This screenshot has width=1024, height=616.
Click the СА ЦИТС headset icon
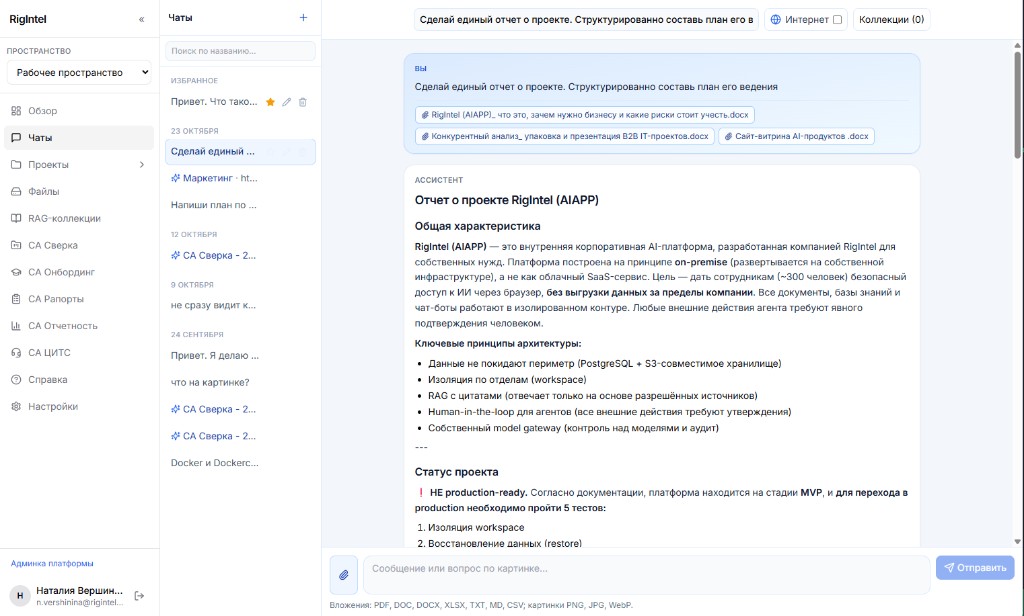click(16, 352)
